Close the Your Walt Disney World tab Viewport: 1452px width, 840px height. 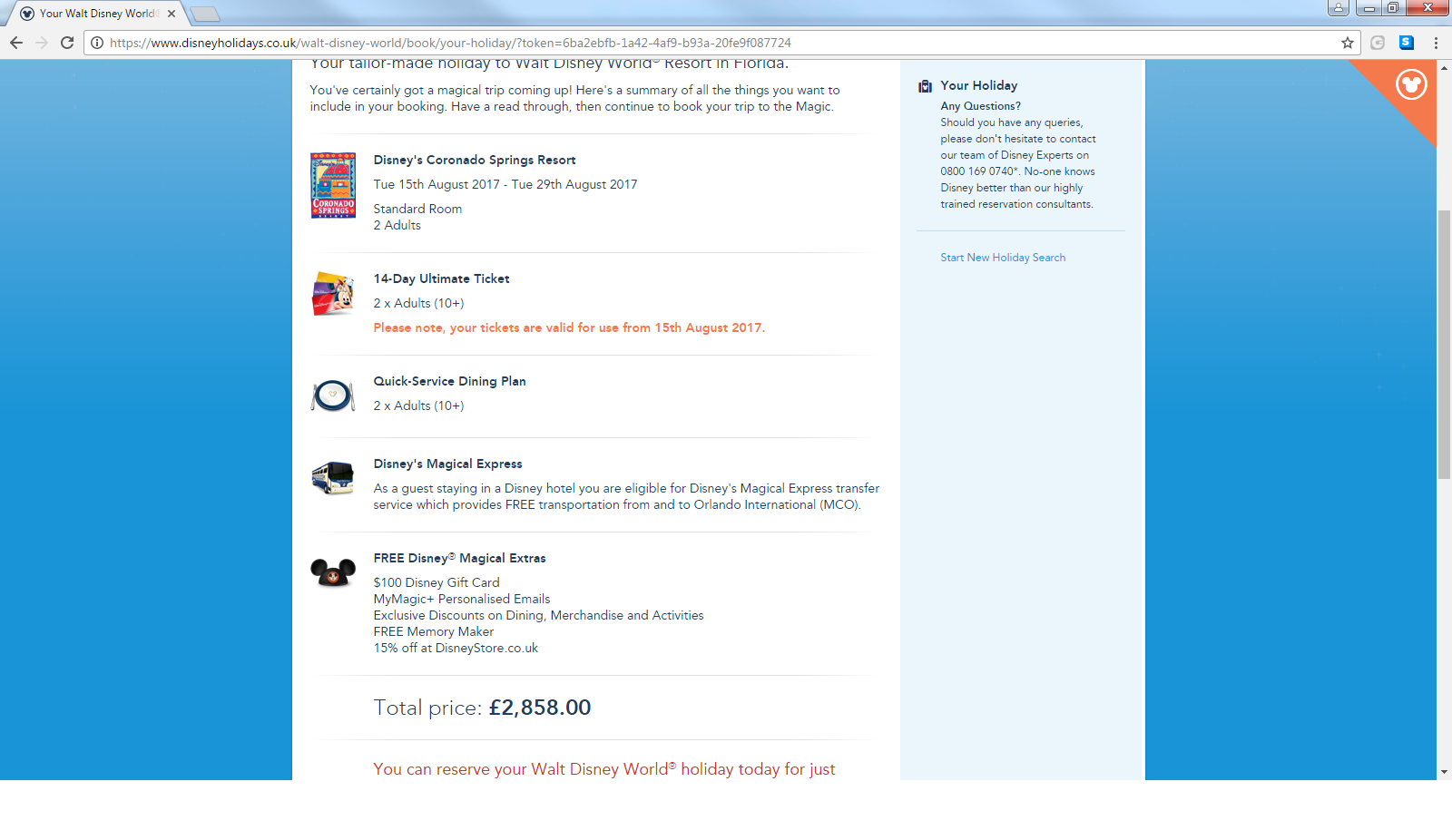[x=172, y=14]
